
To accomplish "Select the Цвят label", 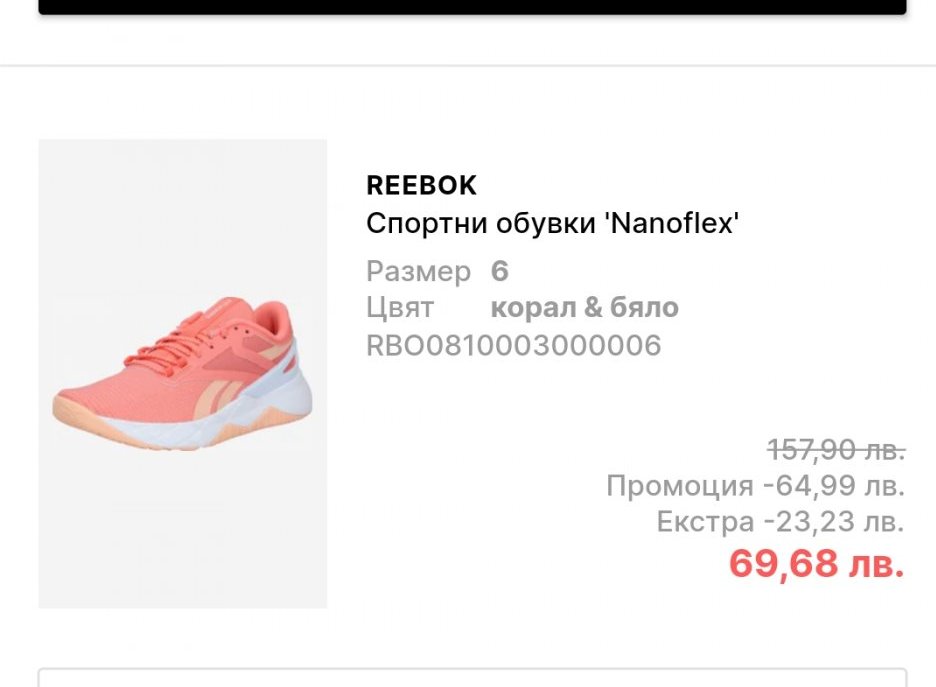I will click(x=400, y=308).
